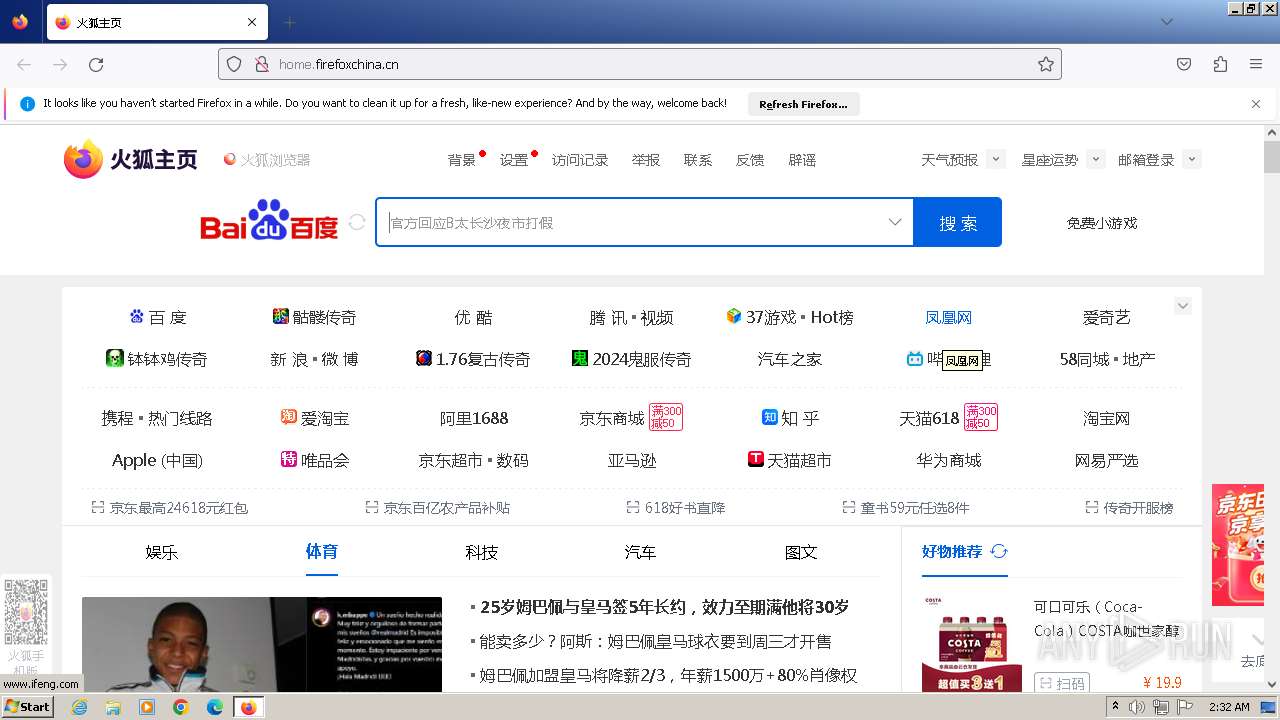This screenshot has height=720, width=1280.
Task: Open the Windows Start menu
Action: pyautogui.click(x=27, y=706)
